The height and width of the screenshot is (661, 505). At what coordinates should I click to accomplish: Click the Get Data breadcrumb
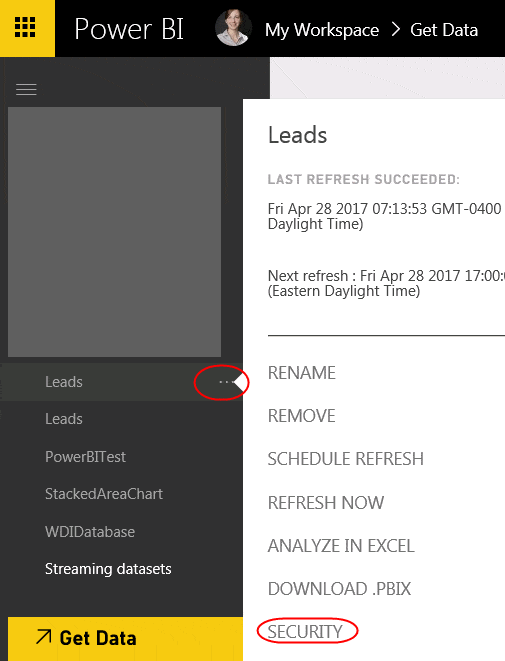pyautogui.click(x=444, y=30)
